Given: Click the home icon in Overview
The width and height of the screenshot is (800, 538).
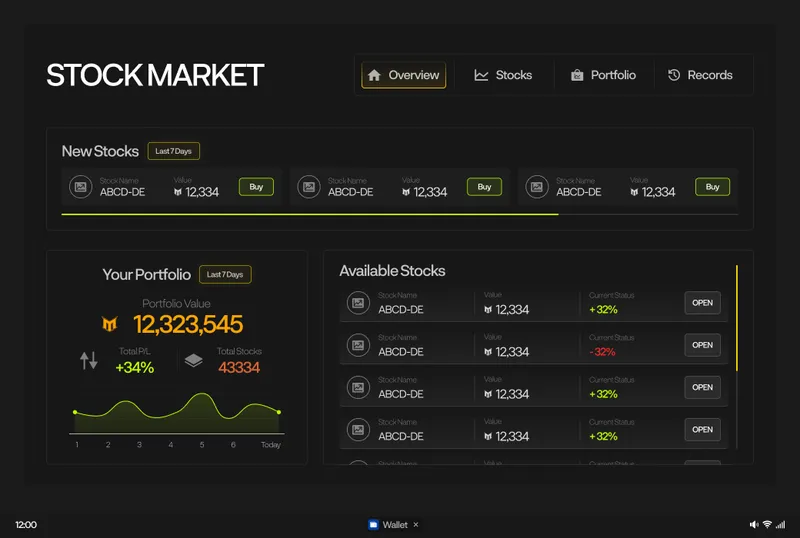Looking at the screenshot, I should coord(374,75).
